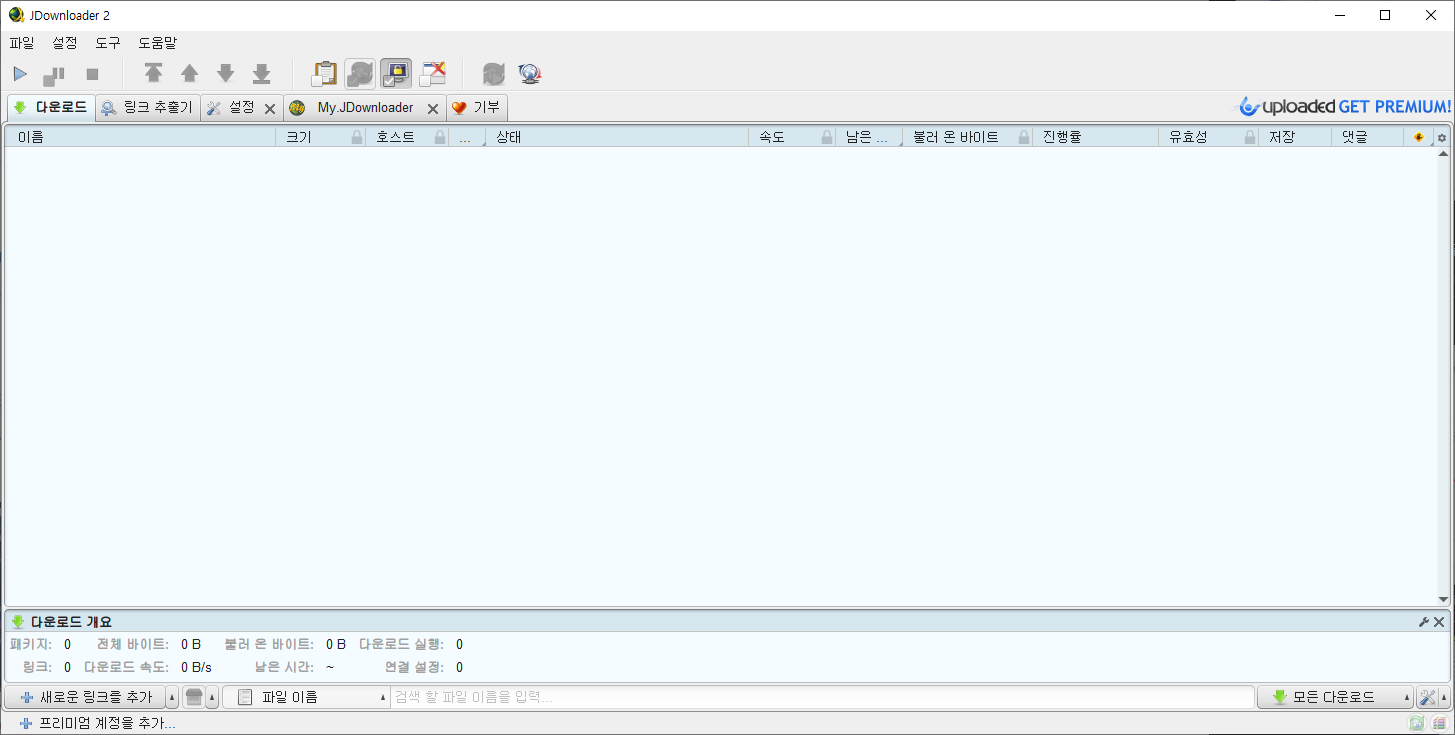The height and width of the screenshot is (735, 1455).
Task: Open the 설정 tab
Action: tap(231, 107)
